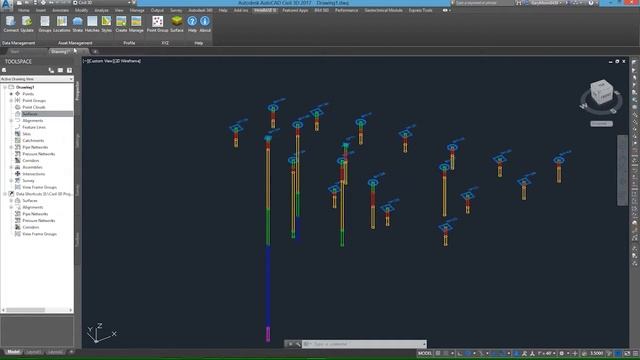Viewport: 640px width, 360px height.
Task: Collapse the Drawing1 root node
Action: pyautogui.click(x=4, y=87)
